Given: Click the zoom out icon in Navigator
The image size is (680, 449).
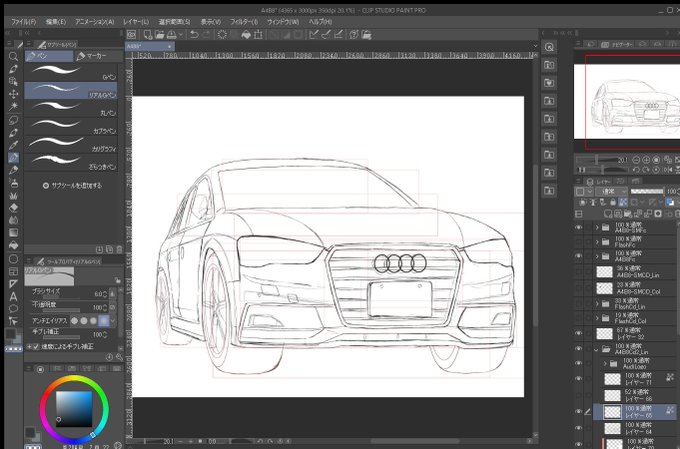Looking at the screenshot, I should pyautogui.click(x=636, y=160).
